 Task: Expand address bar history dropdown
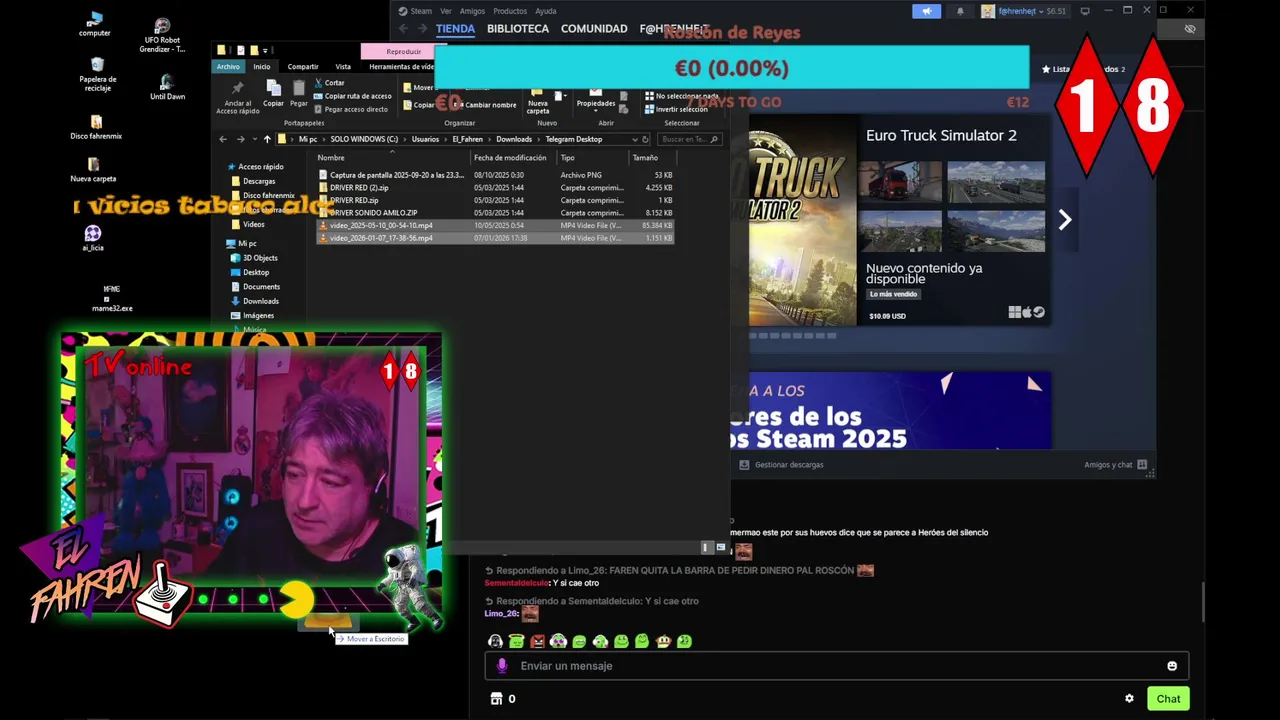point(635,140)
